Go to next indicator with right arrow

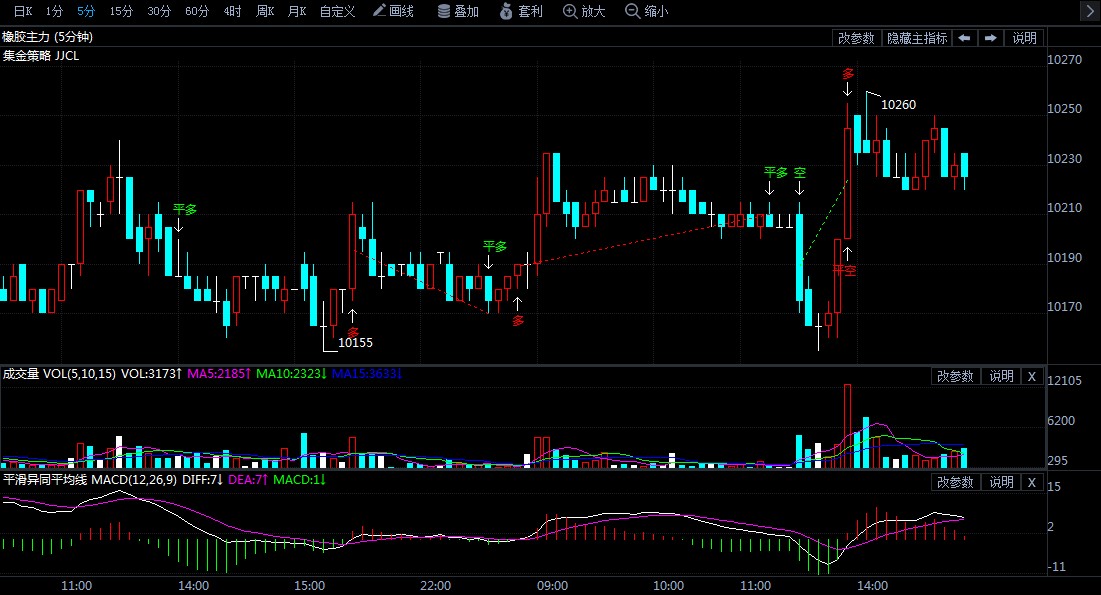coord(990,38)
